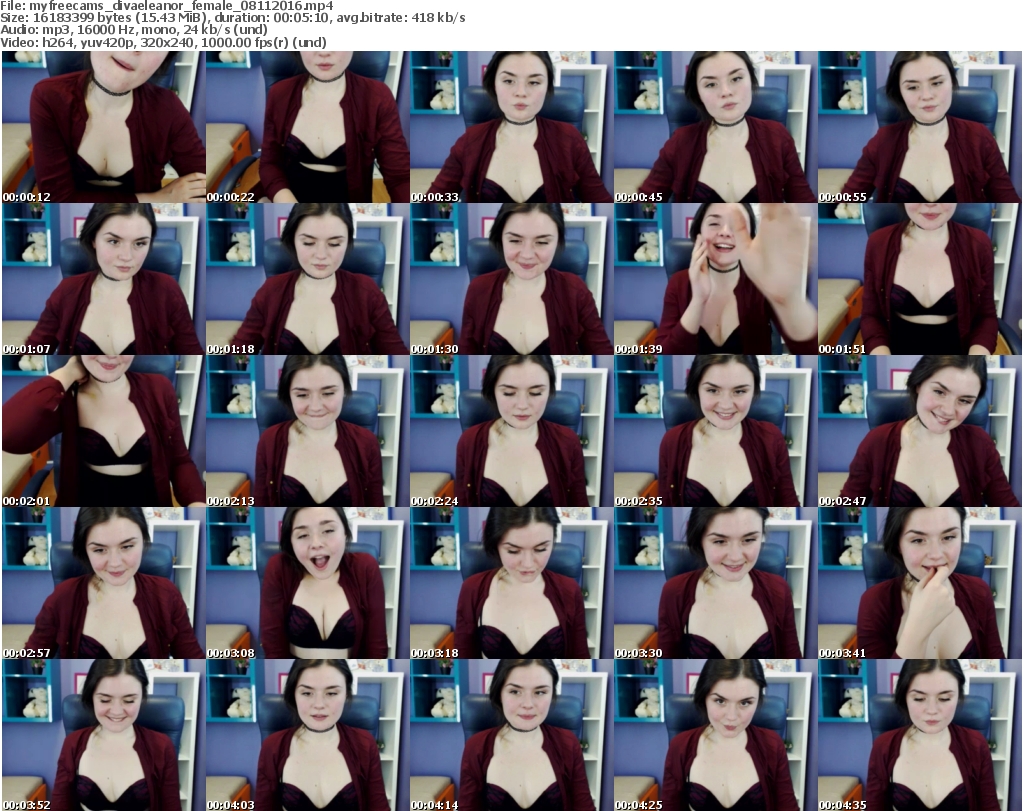Click the thumbnail at timestamp 00:00:12
Viewport: 1024px width, 811px height.
[x=103, y=127]
